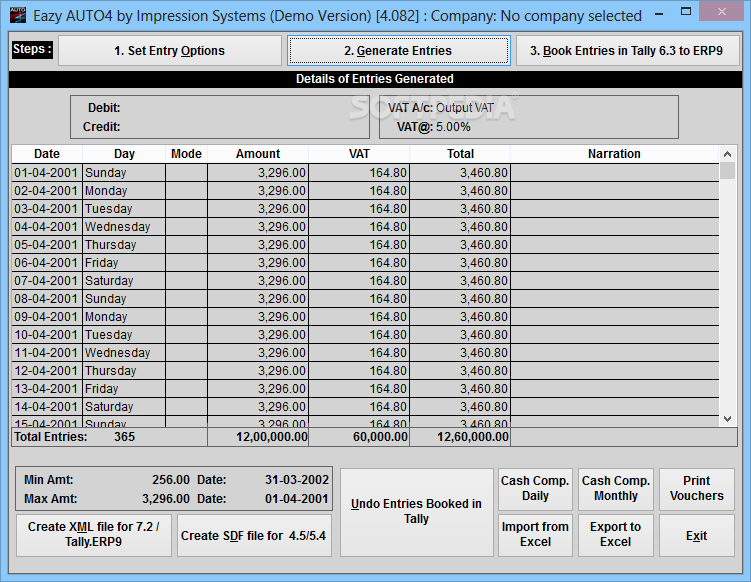Select step 2 Generate Entries
Viewport: 751px width, 582px height.
click(398, 51)
